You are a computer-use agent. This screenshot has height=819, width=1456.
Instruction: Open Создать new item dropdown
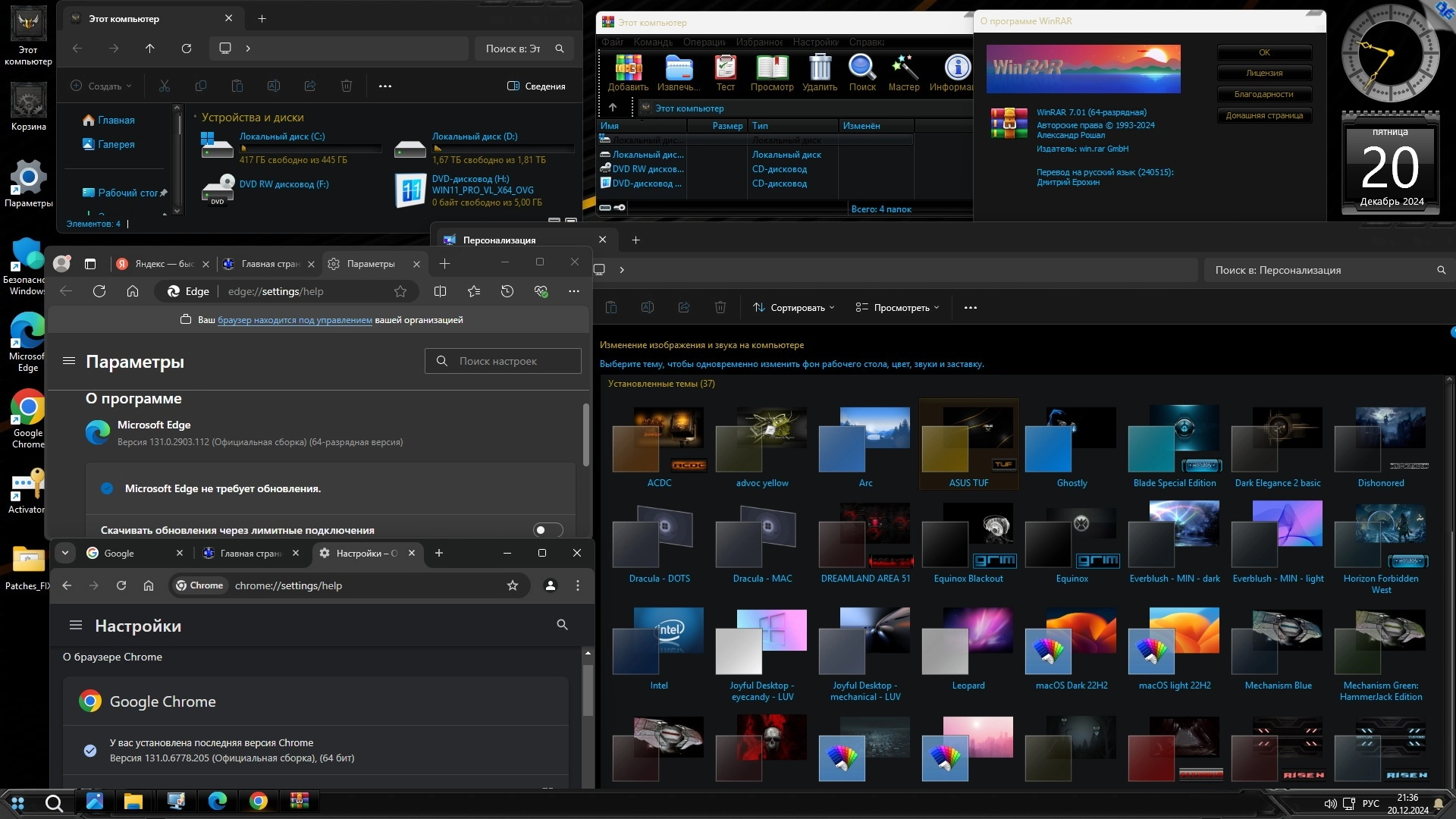102,86
